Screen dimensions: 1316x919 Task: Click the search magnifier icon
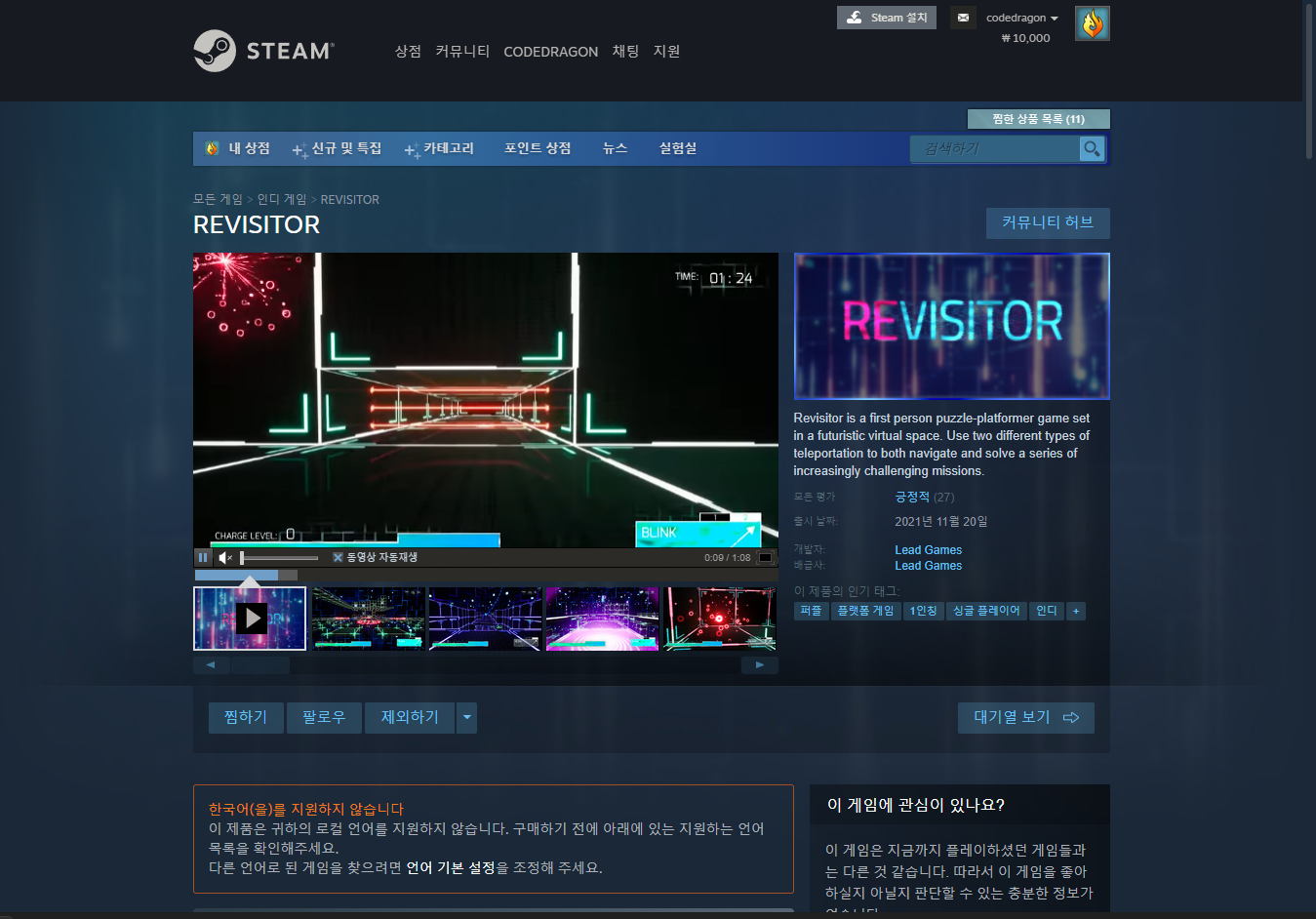[1092, 148]
